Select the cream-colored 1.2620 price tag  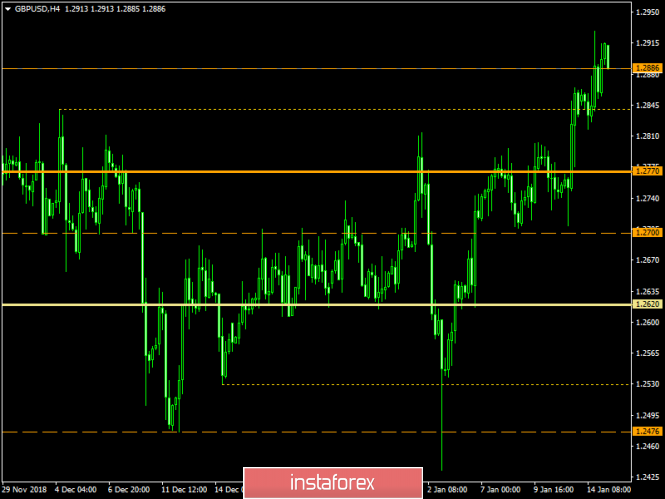pyautogui.click(x=647, y=304)
